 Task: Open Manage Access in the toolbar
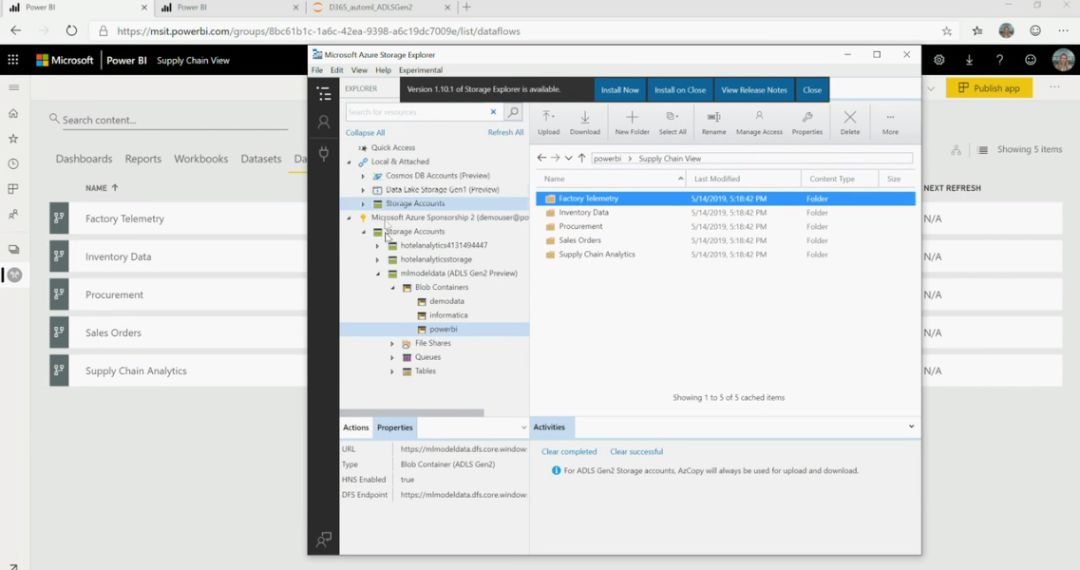pyautogui.click(x=759, y=123)
